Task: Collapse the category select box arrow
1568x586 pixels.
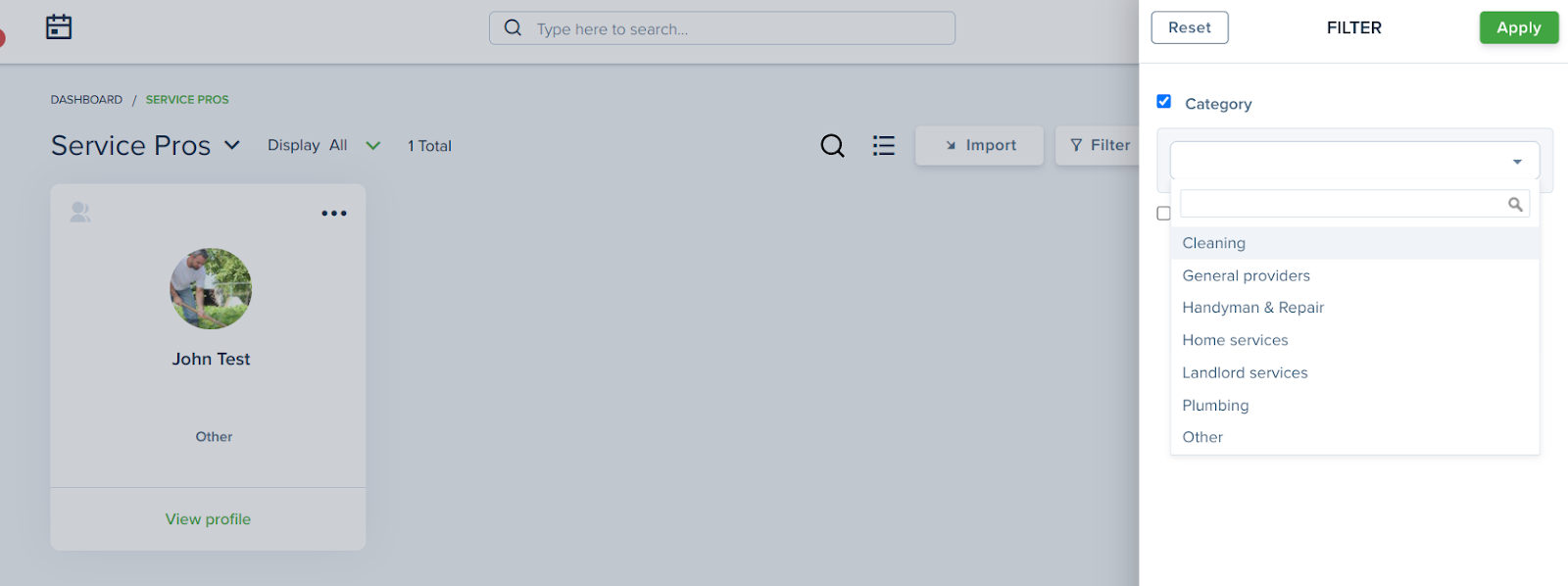Action: (1517, 162)
